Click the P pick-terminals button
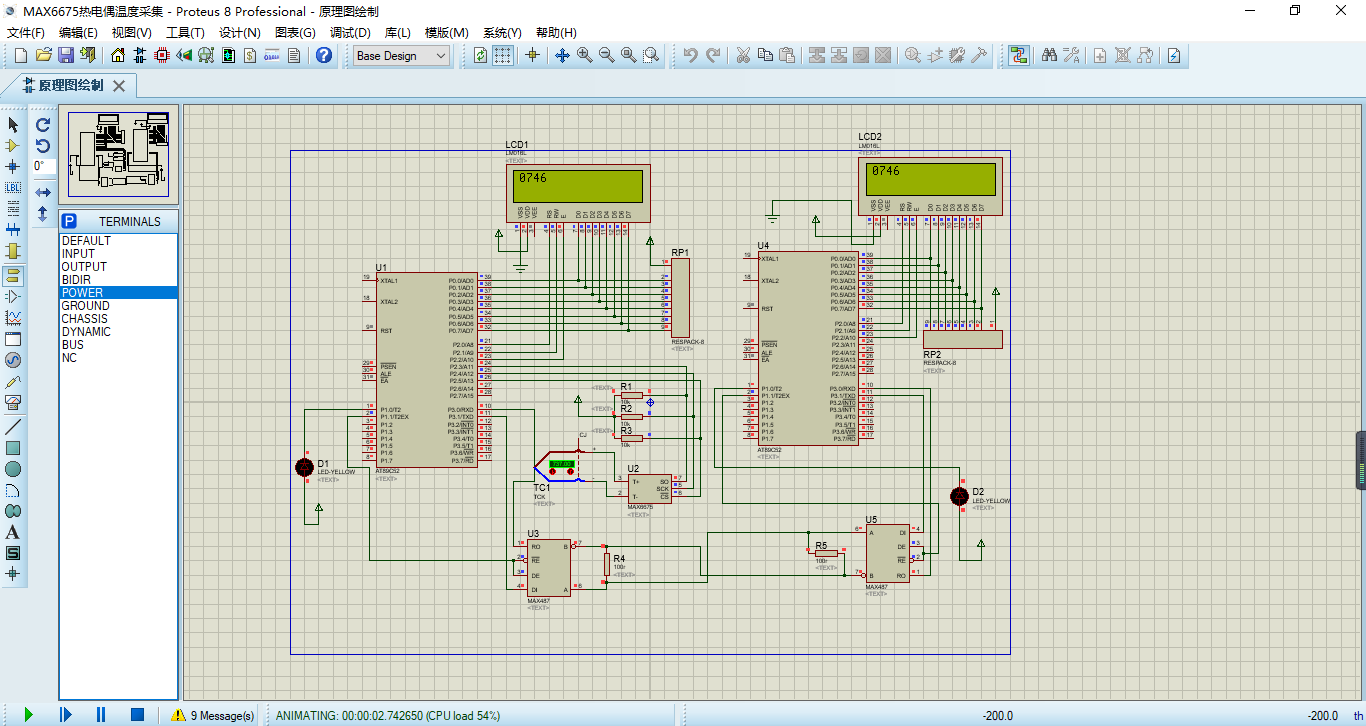This screenshot has width=1366, height=726. coord(69,221)
